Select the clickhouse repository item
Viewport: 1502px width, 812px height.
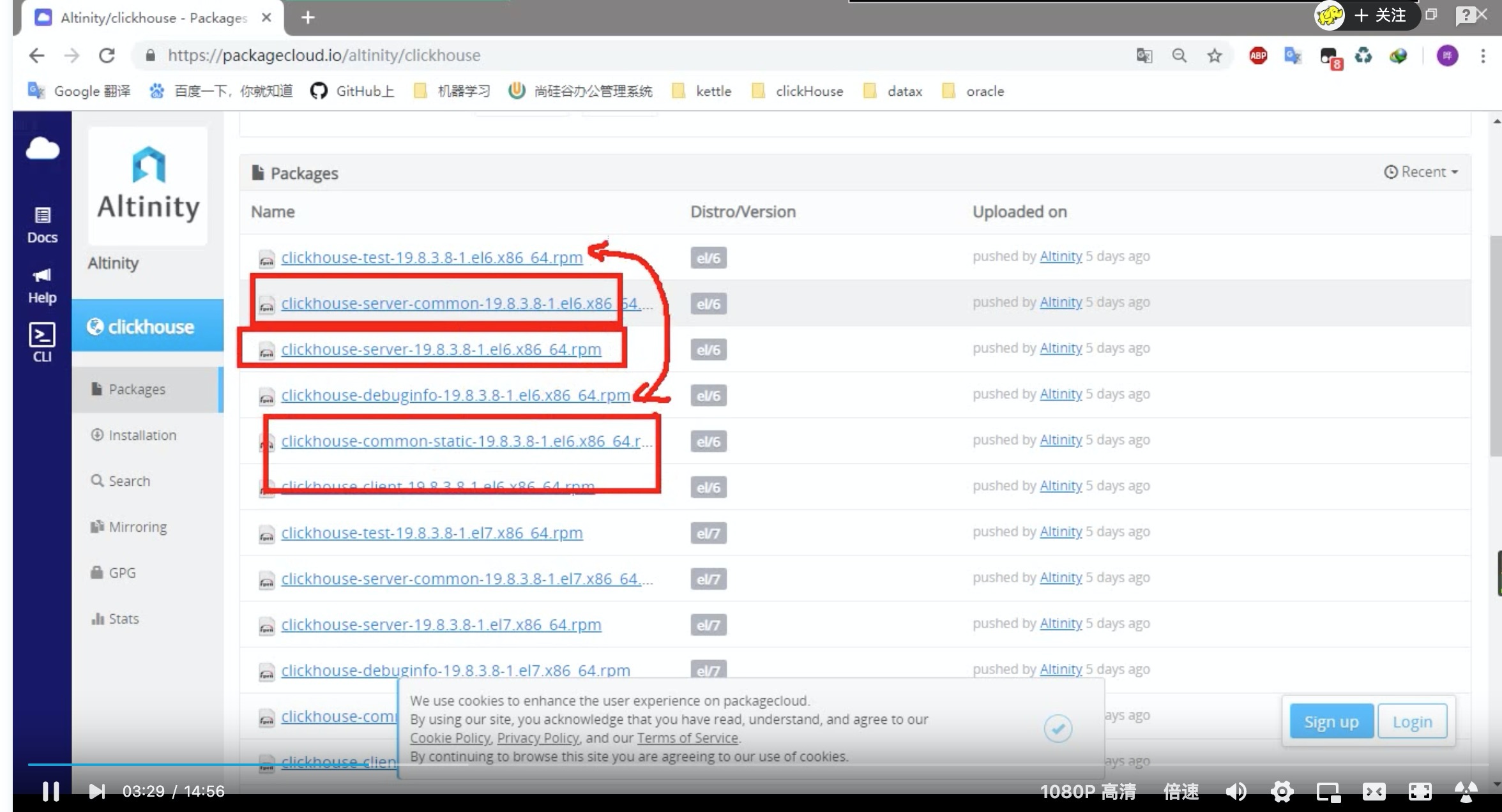[148, 326]
